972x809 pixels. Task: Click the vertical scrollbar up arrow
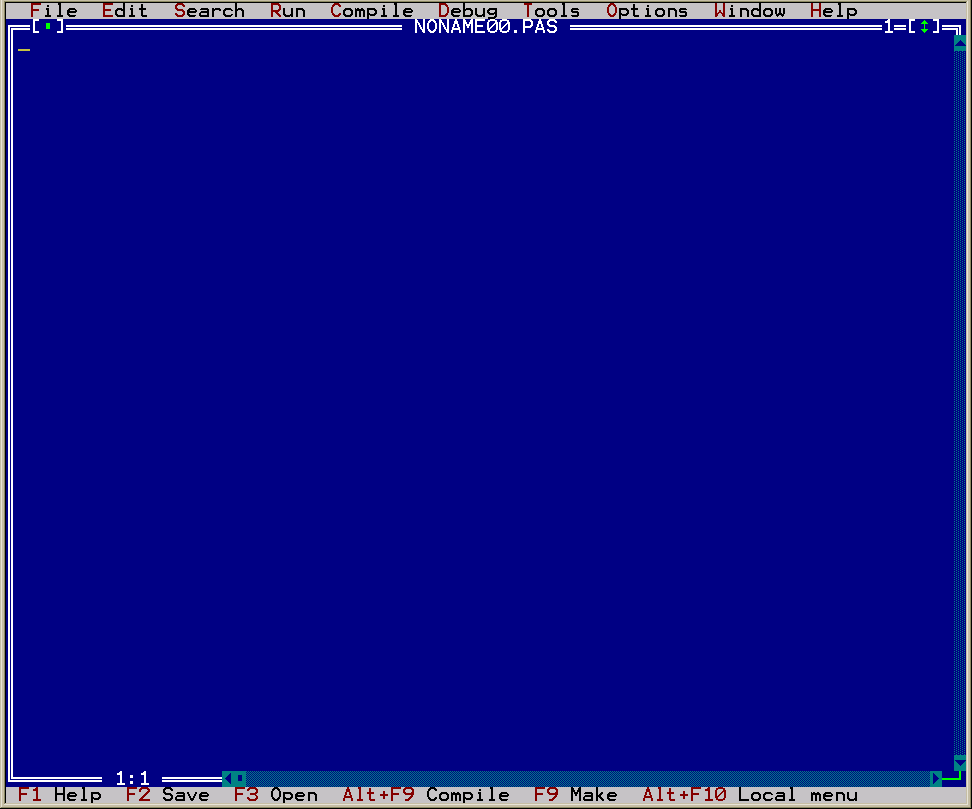(x=960, y=43)
